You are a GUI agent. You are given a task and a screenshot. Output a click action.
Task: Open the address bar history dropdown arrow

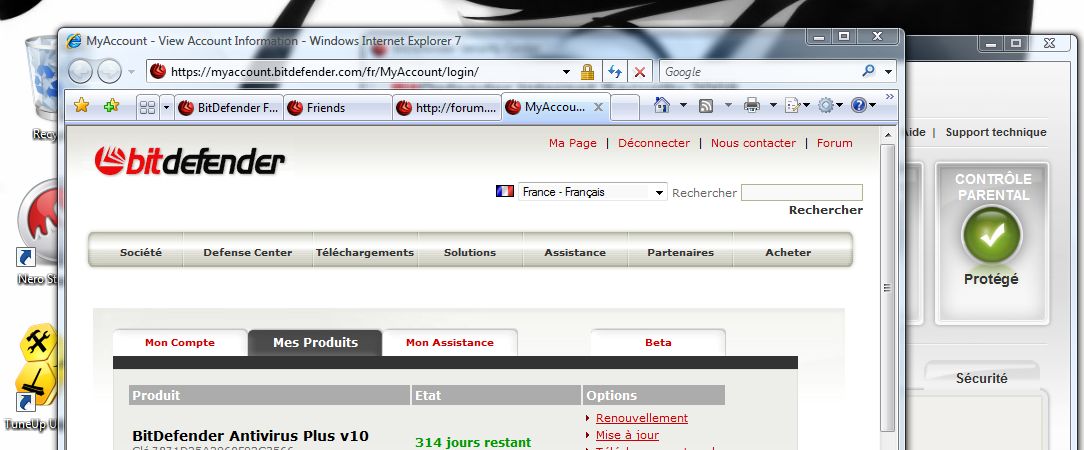point(566,72)
